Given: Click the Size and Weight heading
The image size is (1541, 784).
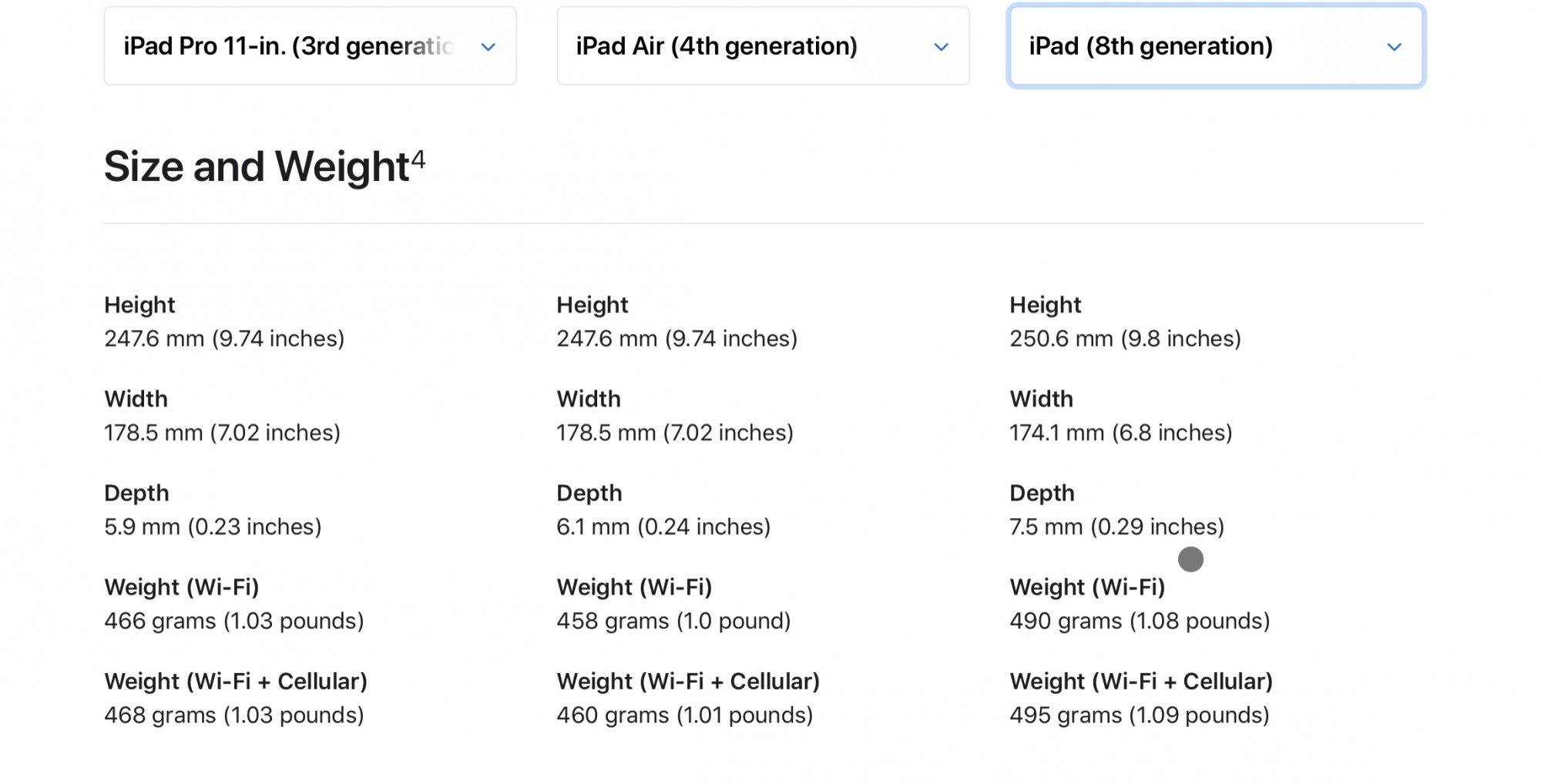Looking at the screenshot, I should [257, 166].
